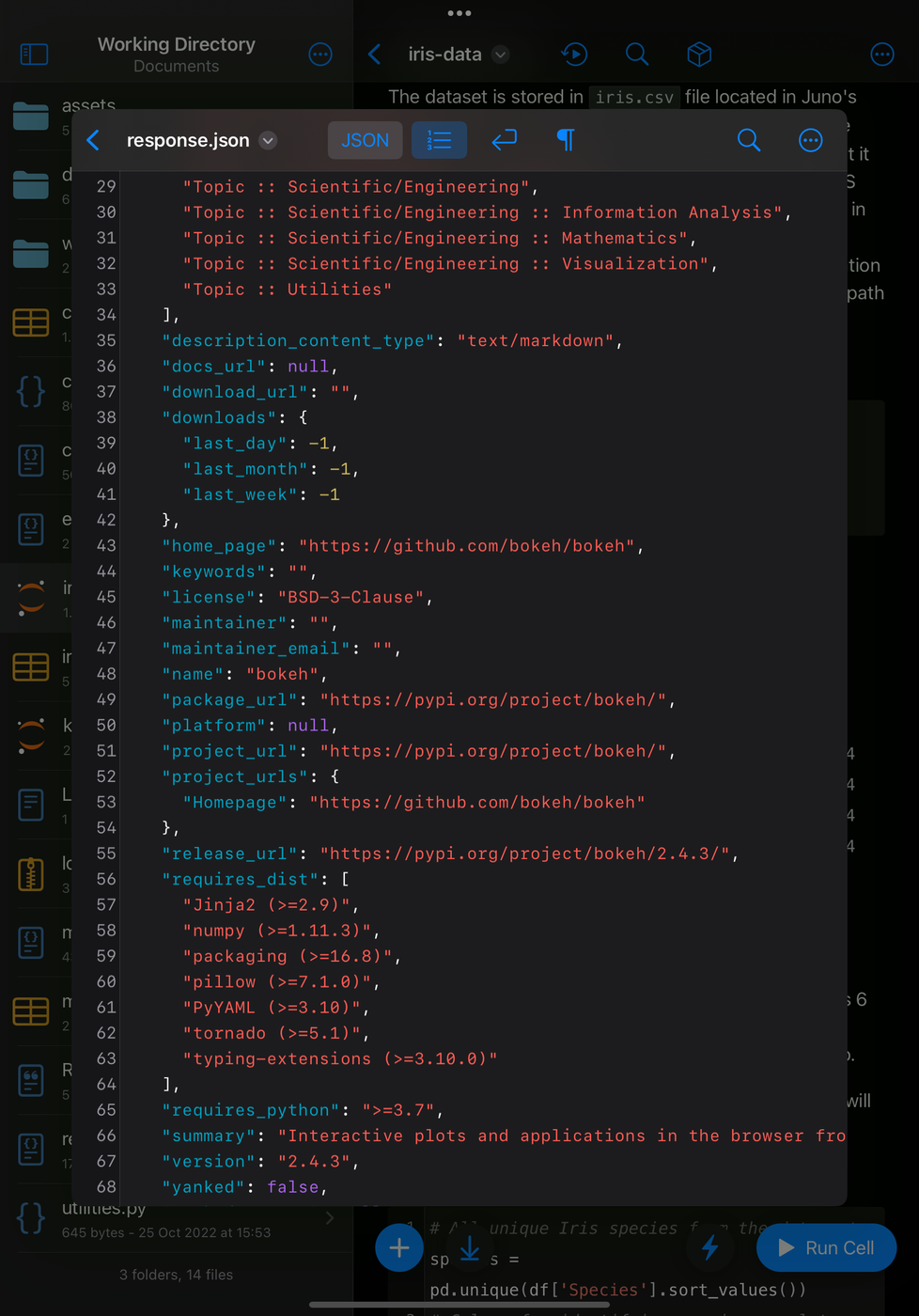This screenshot has width=919, height=1316.
Task: Go back from response.json viewer
Action: [93, 141]
